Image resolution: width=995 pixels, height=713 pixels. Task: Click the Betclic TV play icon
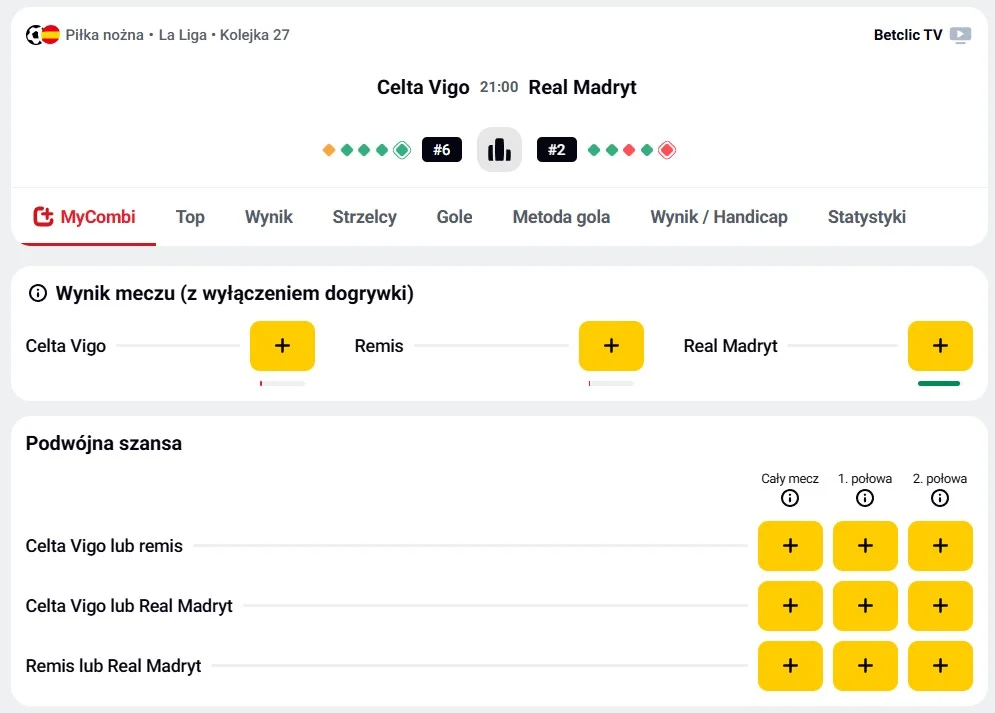point(959,35)
